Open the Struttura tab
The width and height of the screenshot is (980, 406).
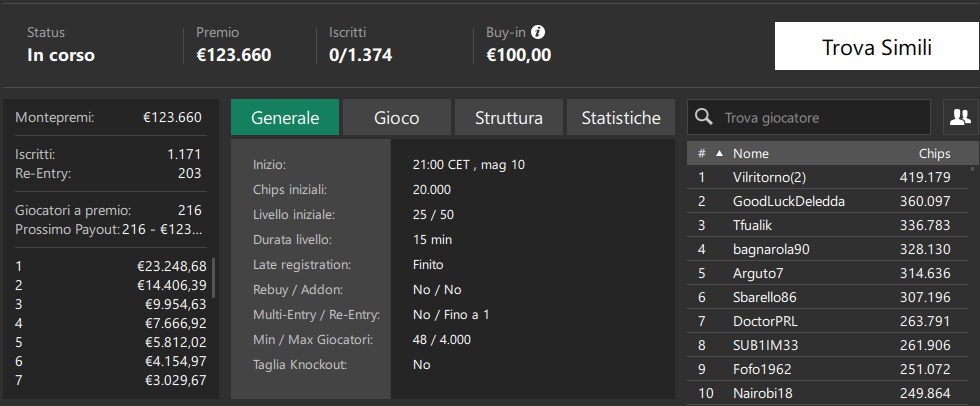(509, 117)
